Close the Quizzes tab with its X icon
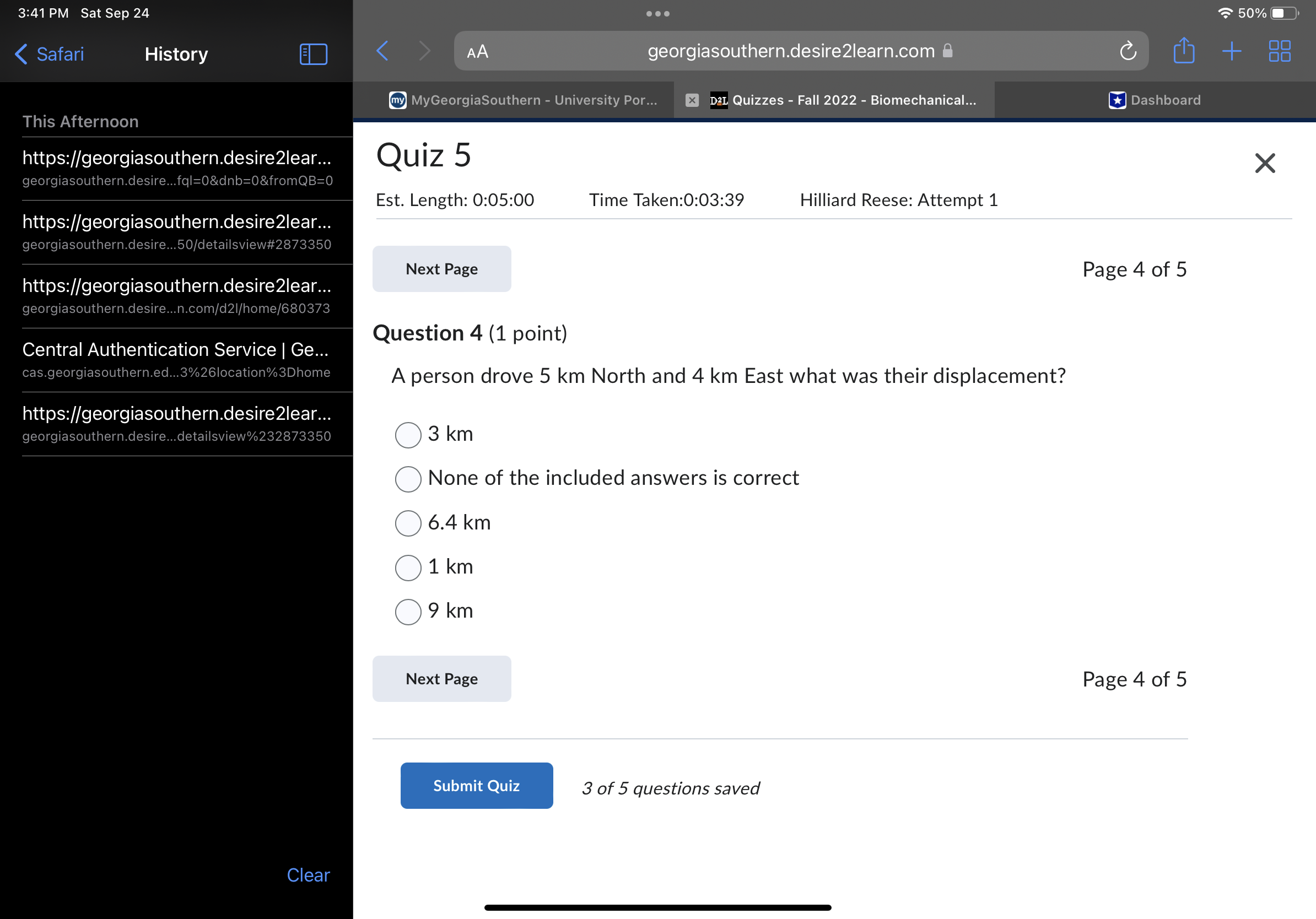Viewport: 1316px width, 919px height. pos(692,100)
